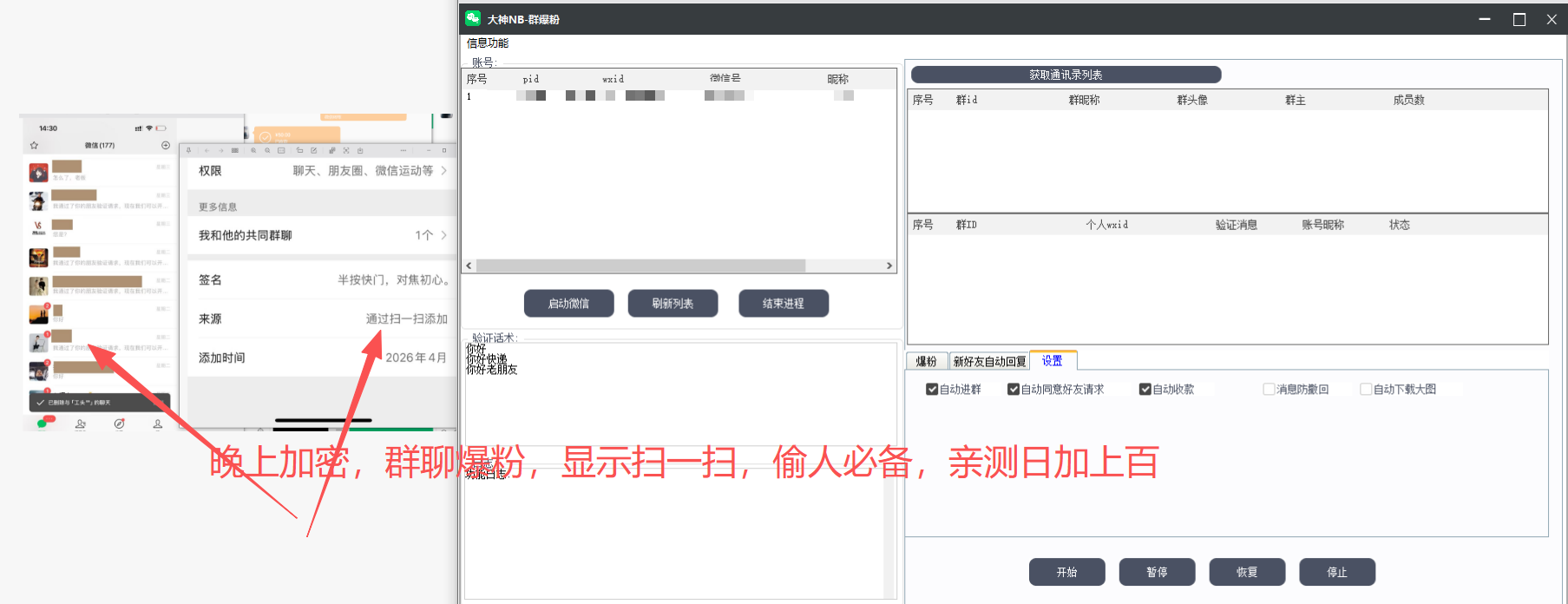Click the left scroll arrow under account list

click(x=469, y=266)
